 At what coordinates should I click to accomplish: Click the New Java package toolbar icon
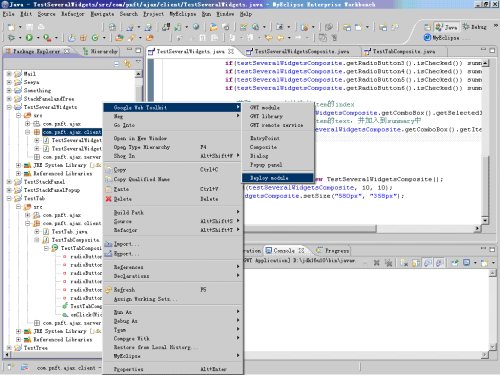(83, 38)
